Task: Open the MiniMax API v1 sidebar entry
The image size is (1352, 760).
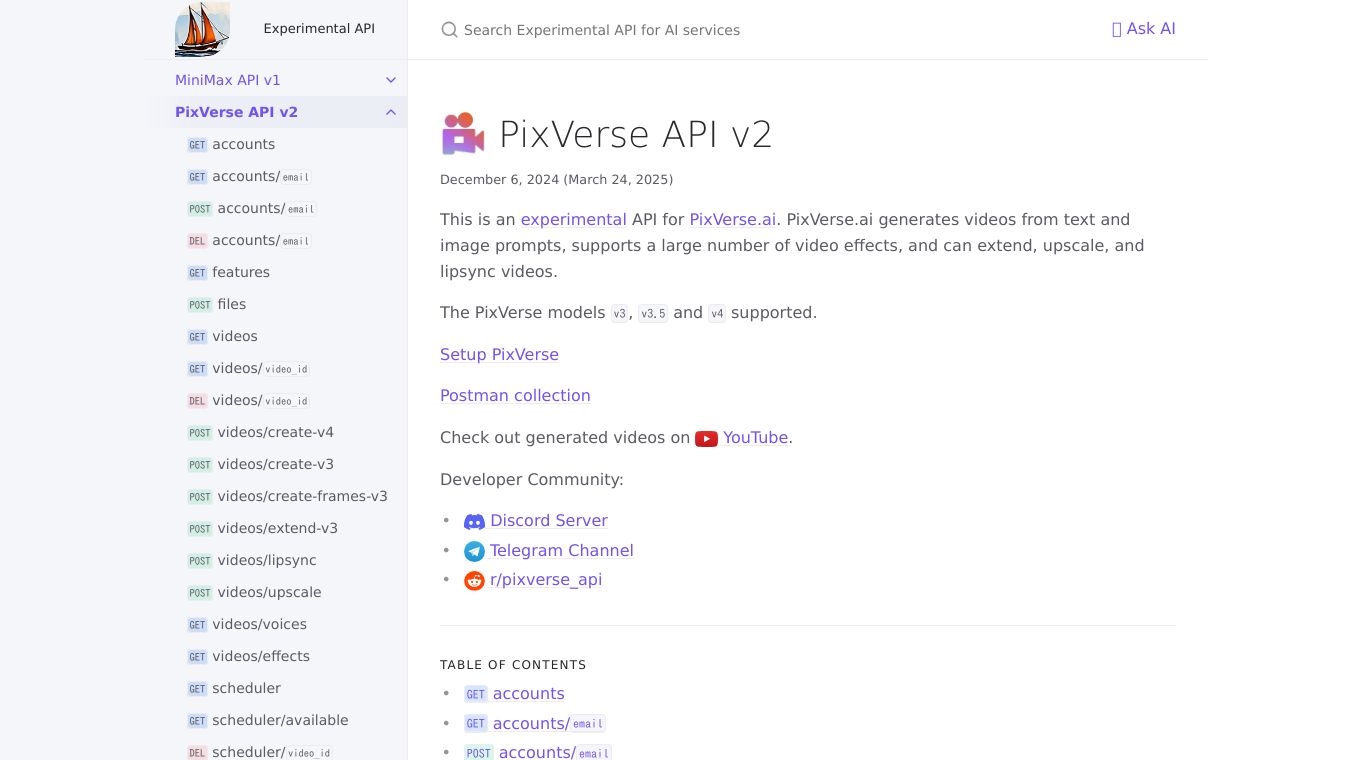Action: pyautogui.click(x=227, y=80)
